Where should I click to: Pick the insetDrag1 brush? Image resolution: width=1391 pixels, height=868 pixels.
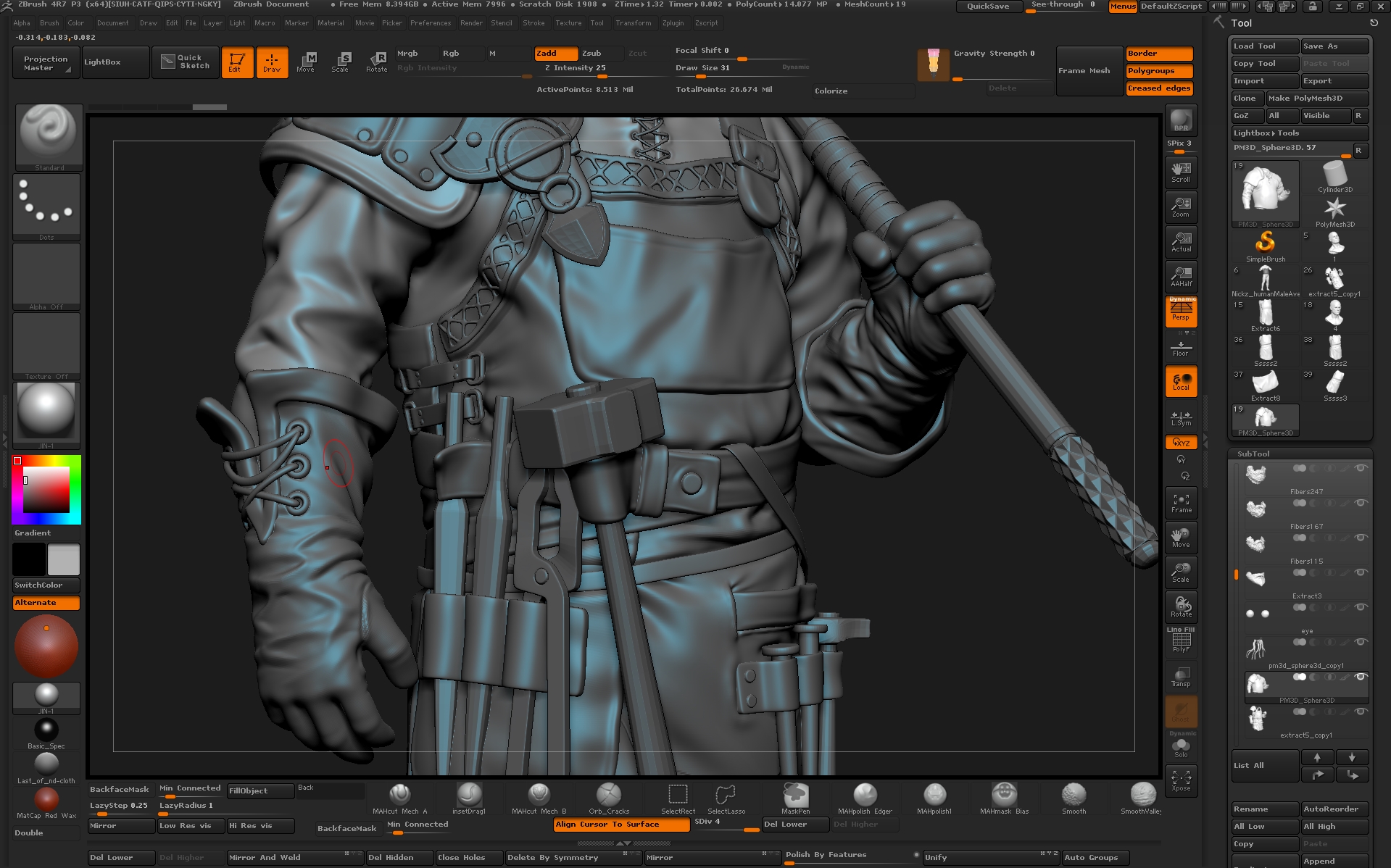469,799
